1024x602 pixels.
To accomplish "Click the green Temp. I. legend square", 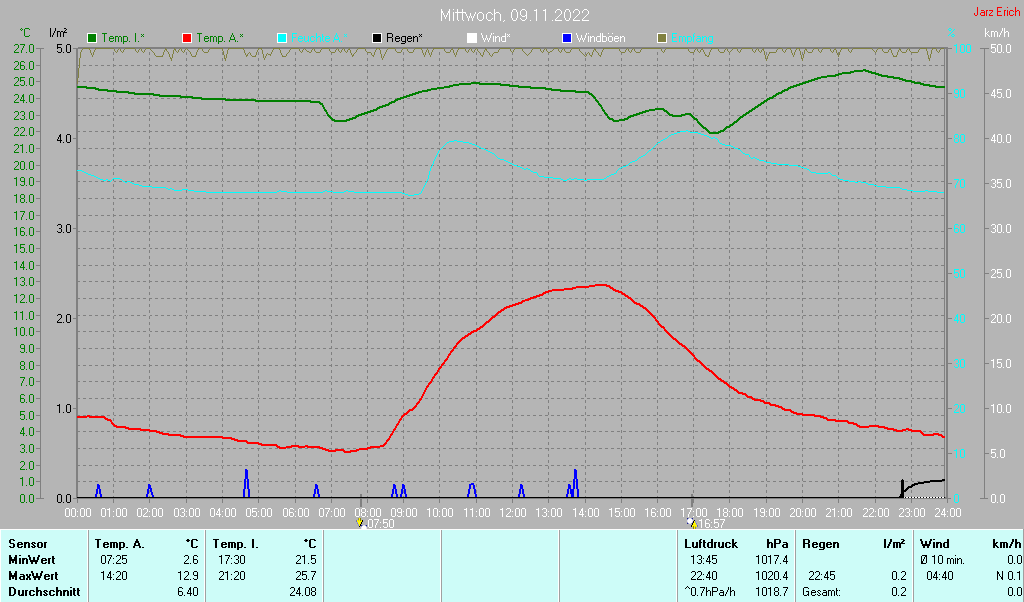I will [93, 38].
